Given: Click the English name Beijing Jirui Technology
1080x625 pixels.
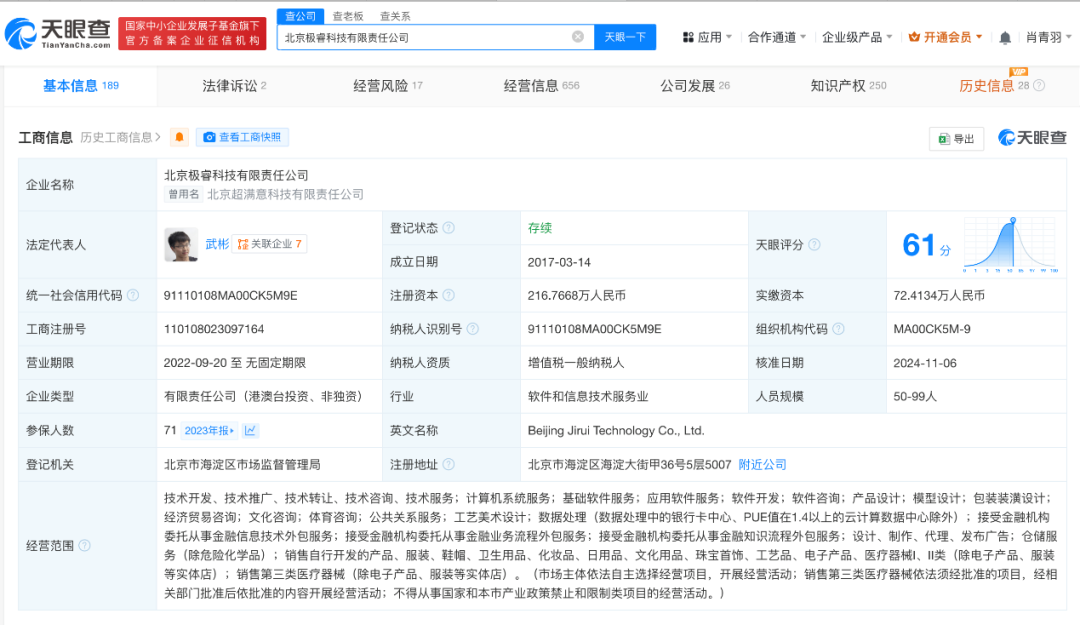Looking at the screenshot, I should click(x=616, y=431).
